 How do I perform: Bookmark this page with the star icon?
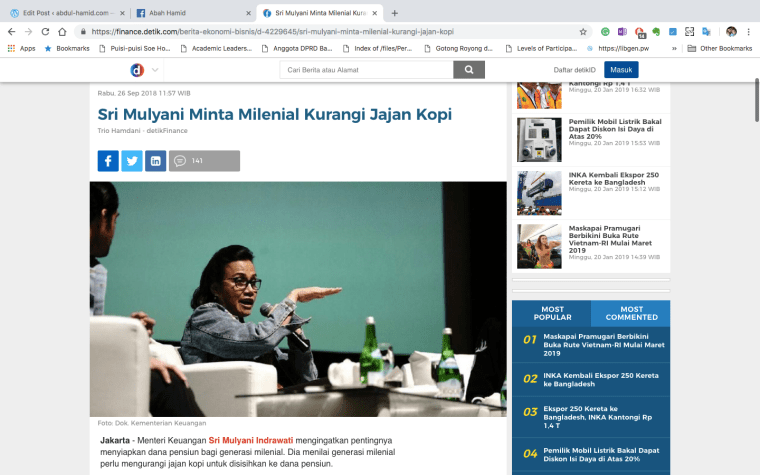pyautogui.click(x=583, y=32)
